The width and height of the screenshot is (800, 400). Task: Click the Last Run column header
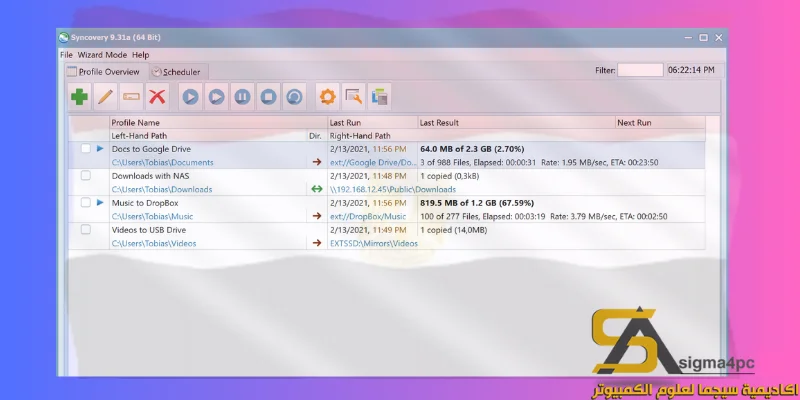(x=372, y=122)
